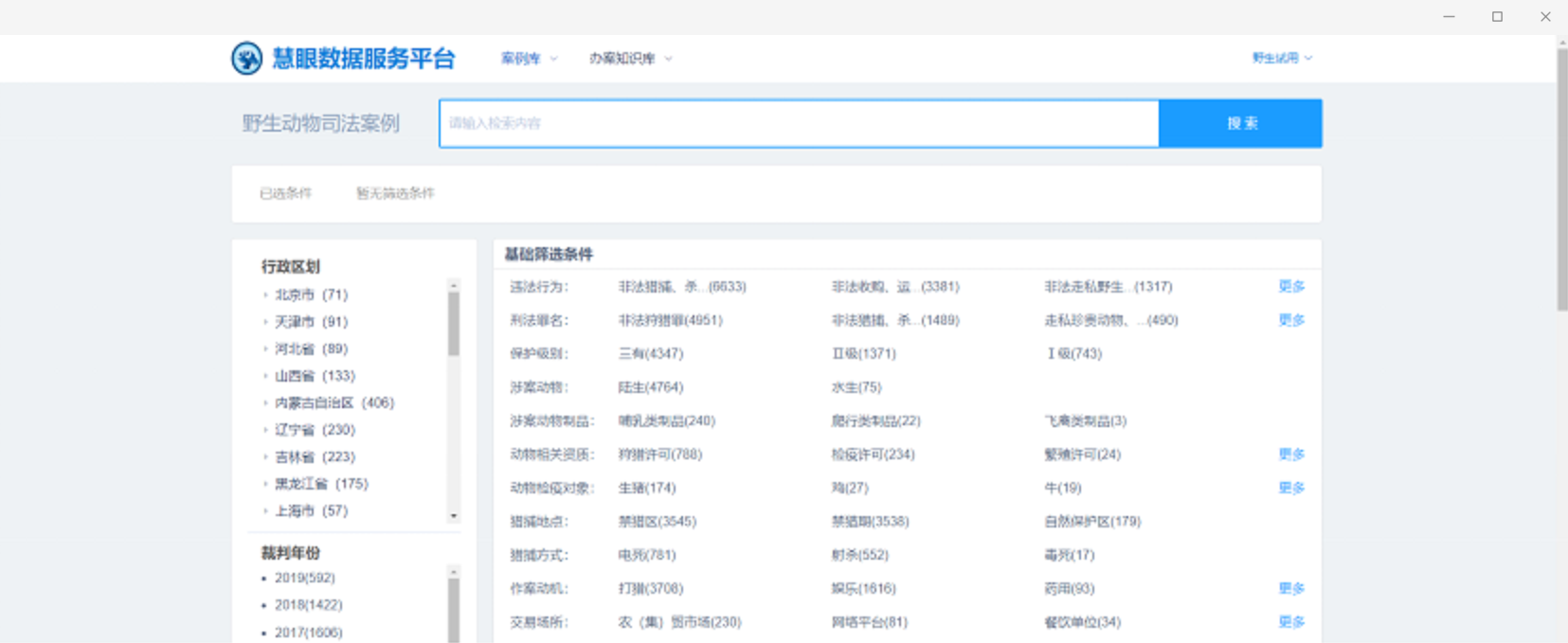Select 禁猎区(3545) location filter
The width and height of the screenshot is (1568, 643).
click(x=657, y=522)
